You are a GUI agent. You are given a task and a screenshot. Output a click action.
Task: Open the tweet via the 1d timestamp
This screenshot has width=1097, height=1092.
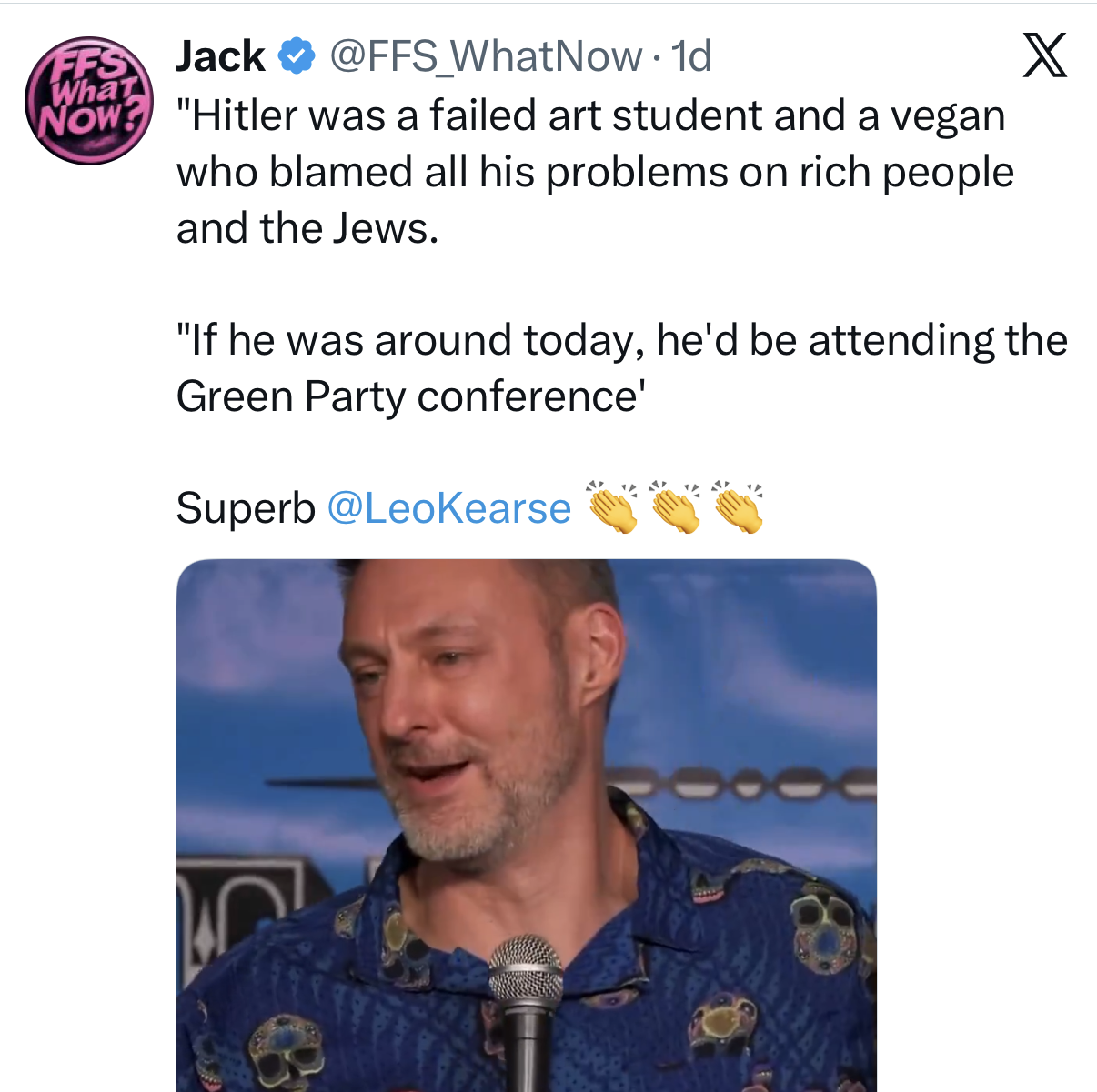(x=690, y=55)
